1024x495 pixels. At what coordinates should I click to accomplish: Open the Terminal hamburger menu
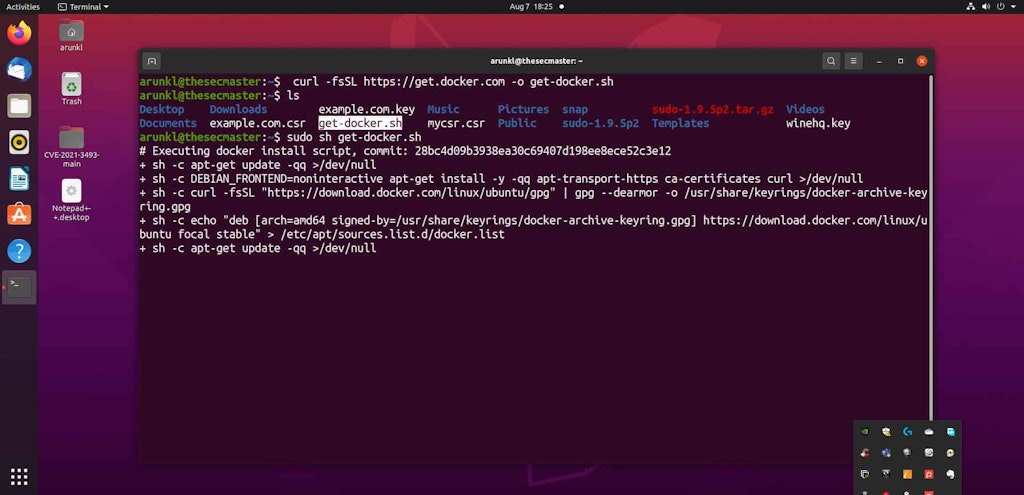point(854,61)
